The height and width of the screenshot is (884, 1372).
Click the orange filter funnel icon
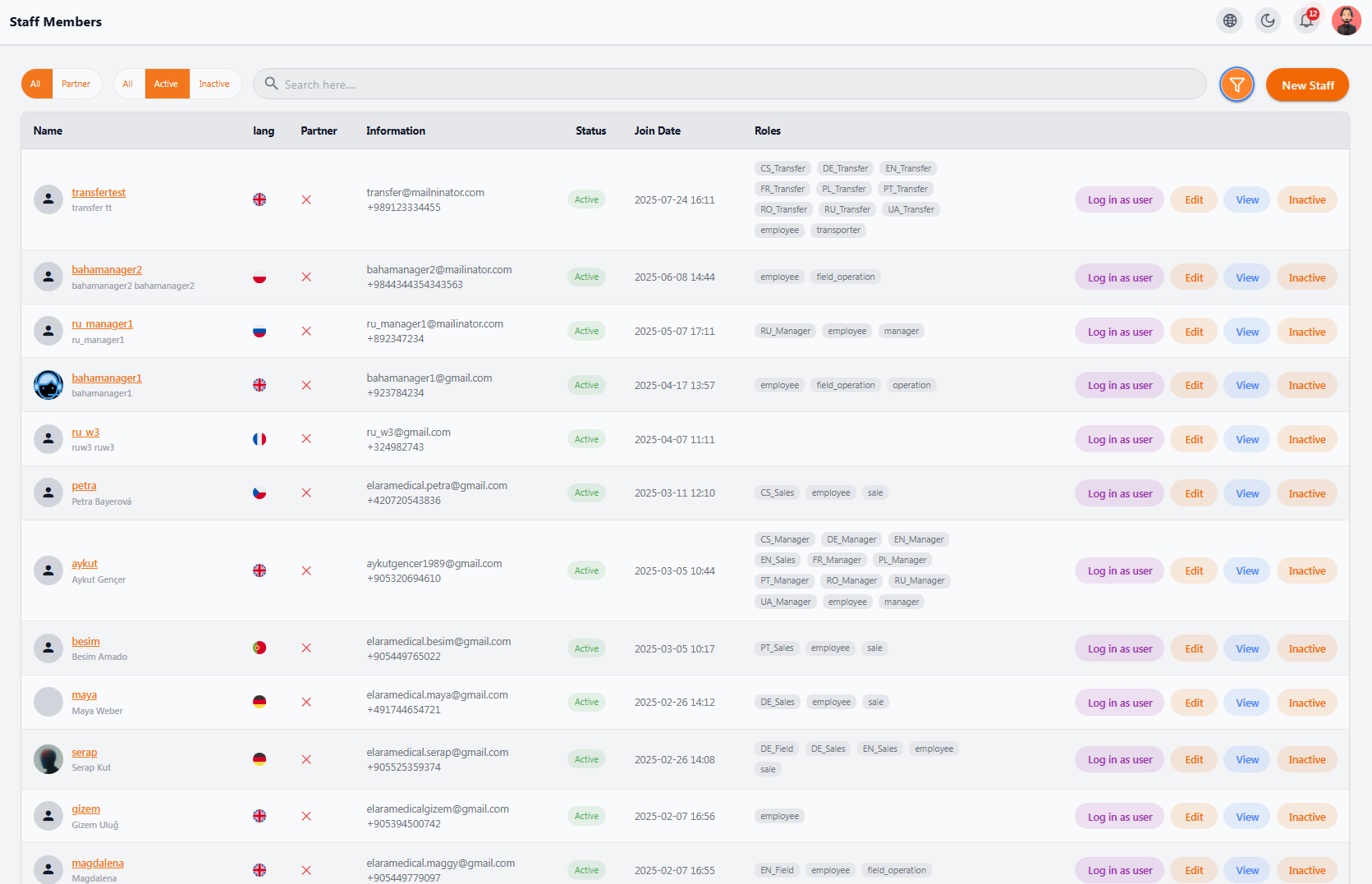tap(1237, 85)
